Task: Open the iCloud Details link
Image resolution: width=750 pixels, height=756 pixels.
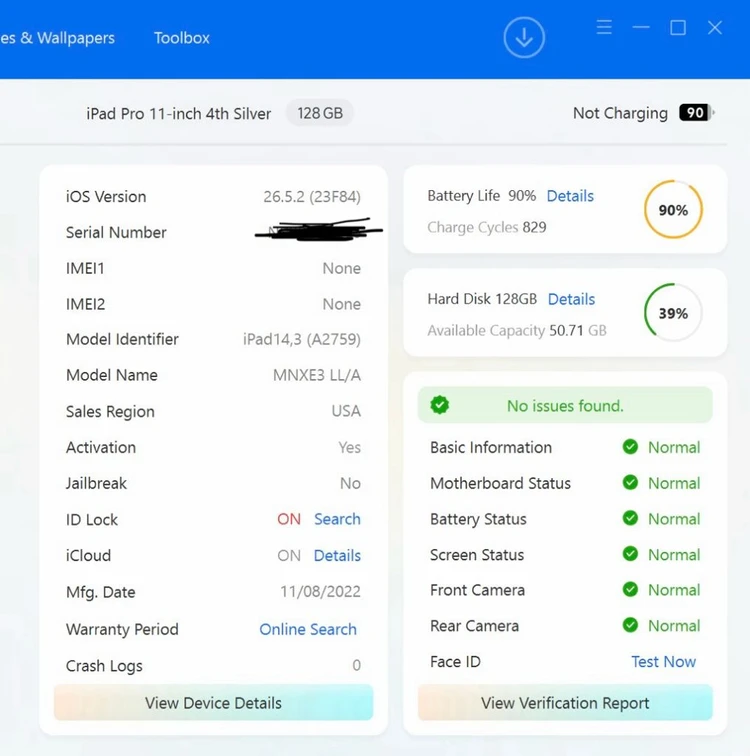Action: coord(337,555)
